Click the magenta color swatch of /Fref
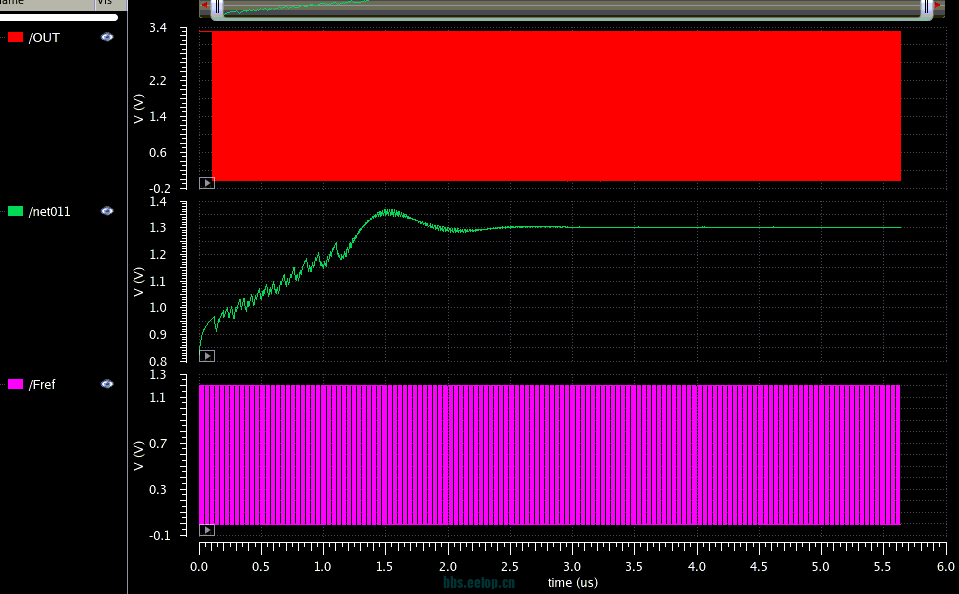 [15, 384]
